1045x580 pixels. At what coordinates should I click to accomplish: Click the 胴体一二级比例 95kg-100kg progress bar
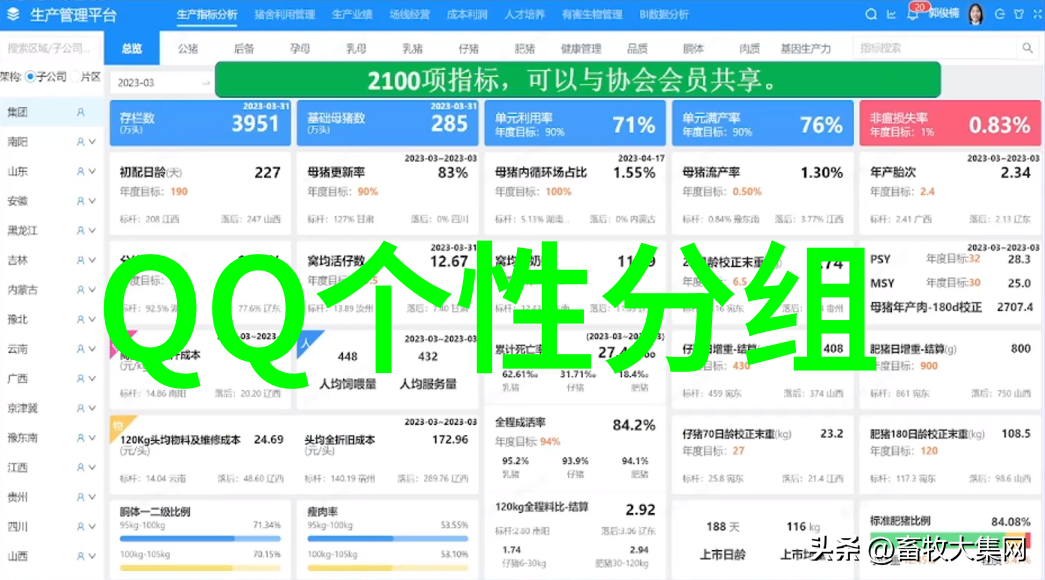point(200,538)
